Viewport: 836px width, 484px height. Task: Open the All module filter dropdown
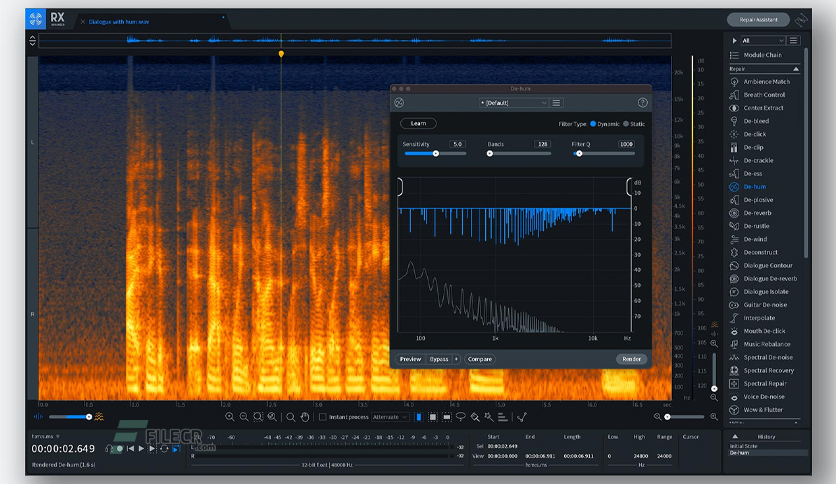coord(763,41)
